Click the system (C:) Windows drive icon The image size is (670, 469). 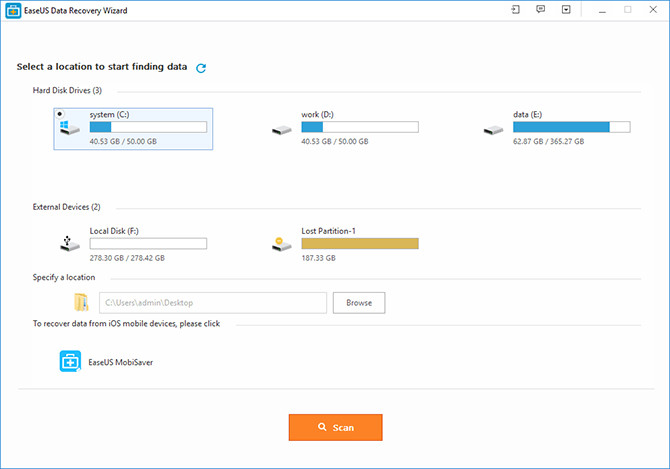70,129
